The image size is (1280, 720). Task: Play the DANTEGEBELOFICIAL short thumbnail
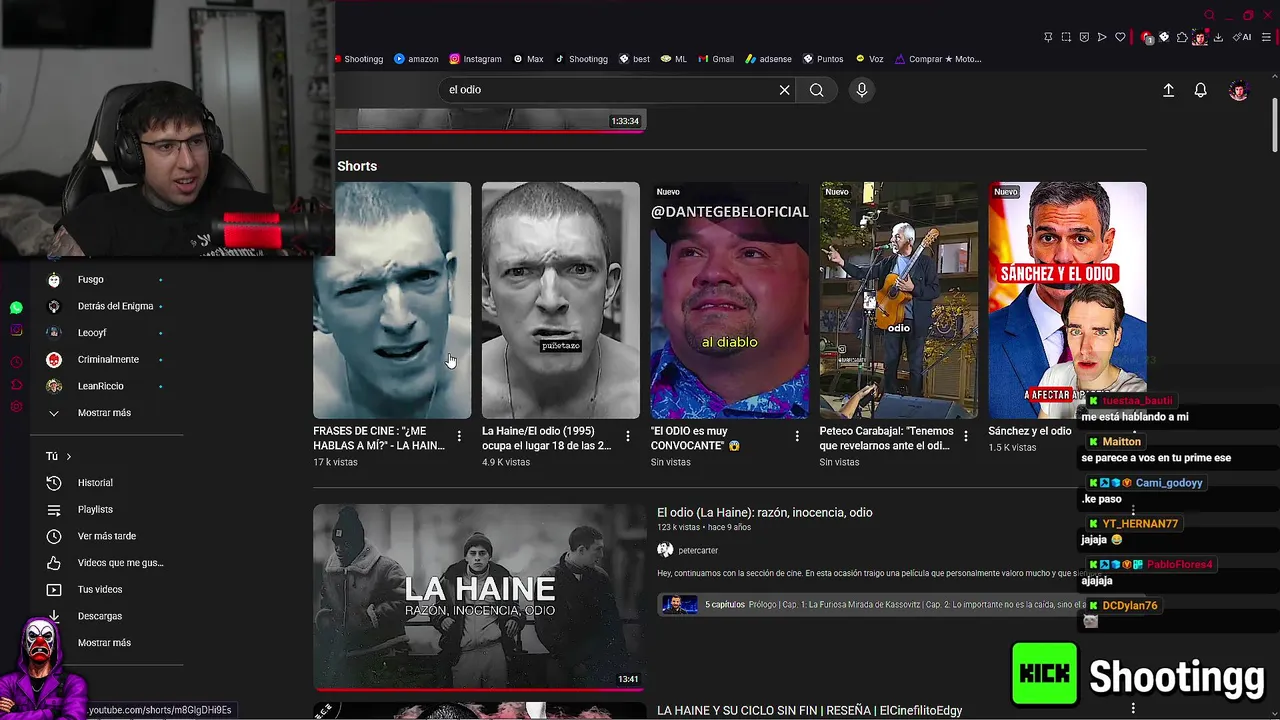point(730,300)
